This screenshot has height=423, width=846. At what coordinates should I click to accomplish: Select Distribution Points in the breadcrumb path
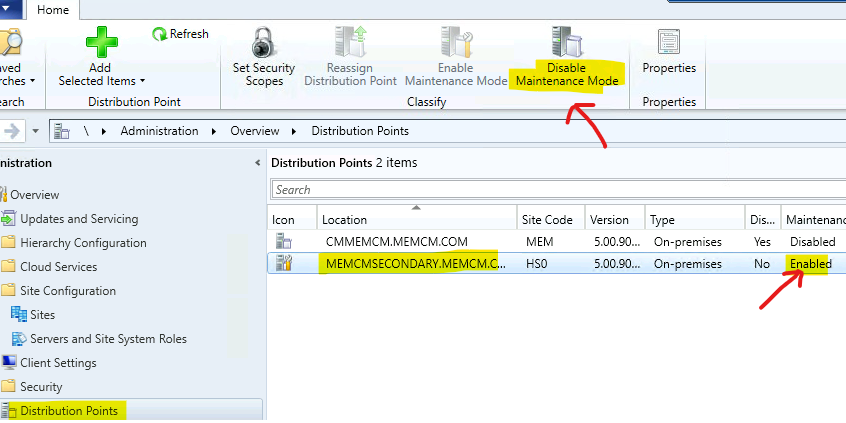[x=360, y=131]
